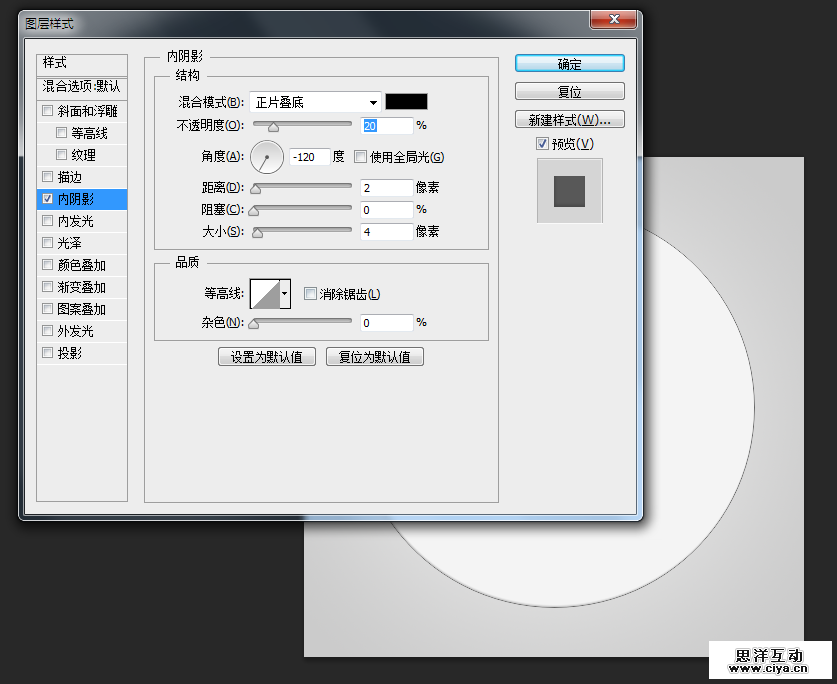This screenshot has height=684, width=837.
Task: Click the 复位 (Reset) button
Action: (569, 92)
